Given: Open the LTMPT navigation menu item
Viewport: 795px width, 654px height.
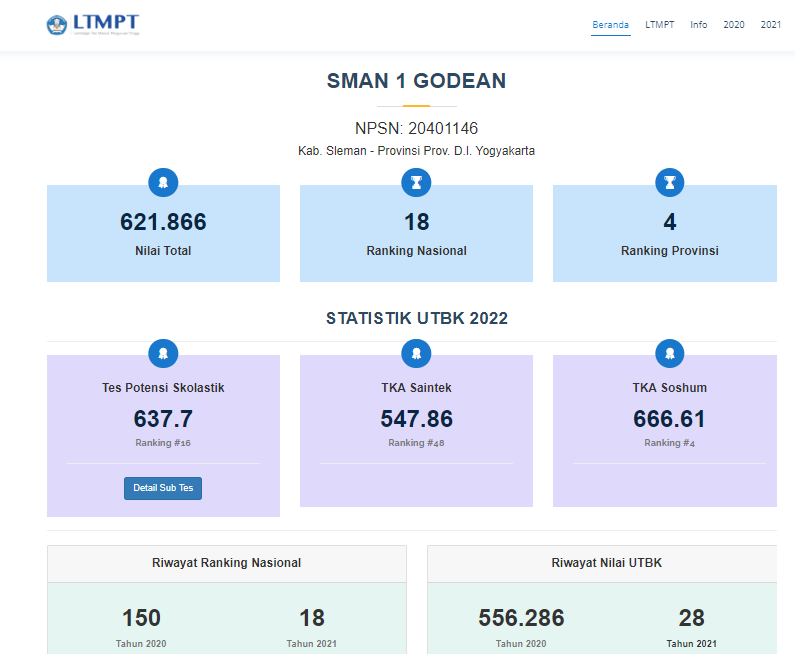Looking at the screenshot, I should tap(660, 25).
